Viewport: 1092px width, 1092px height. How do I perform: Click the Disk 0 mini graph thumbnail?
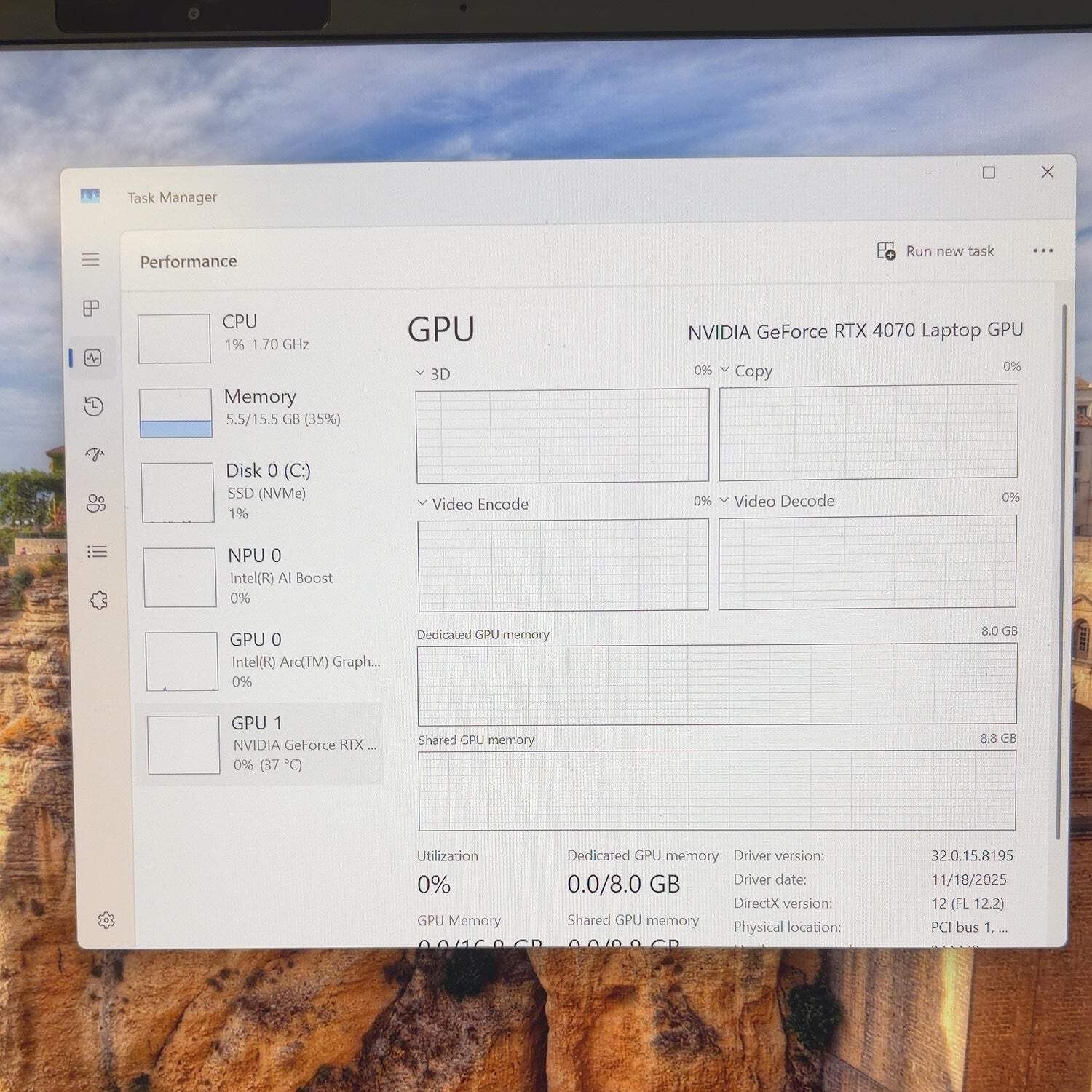[178, 493]
